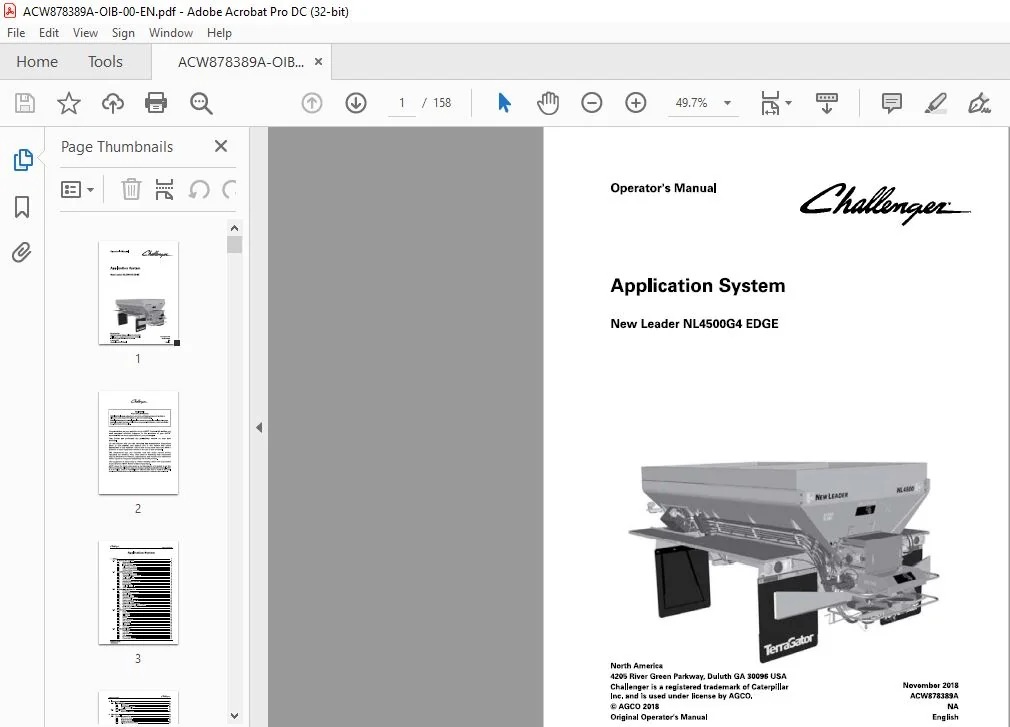This screenshot has width=1010, height=727.
Task: Click thumbnail scrollbar up arrow
Action: coord(234,228)
